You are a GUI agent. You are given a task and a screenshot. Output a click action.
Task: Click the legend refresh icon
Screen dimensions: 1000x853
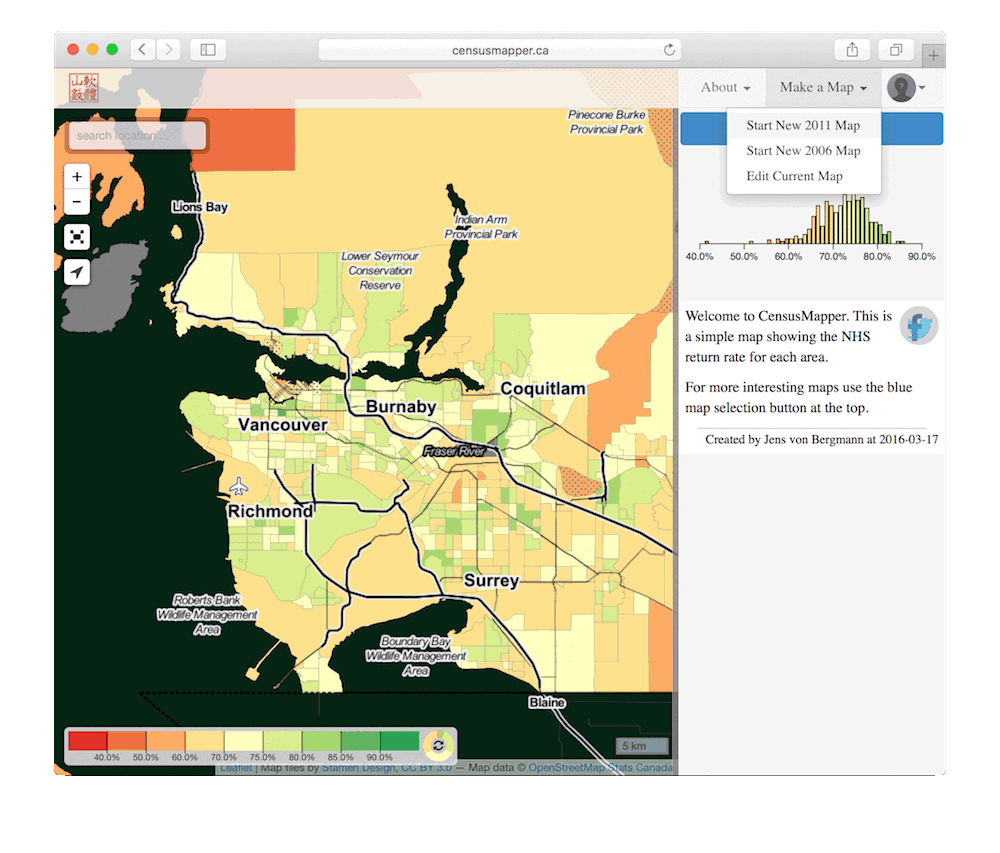[438, 745]
